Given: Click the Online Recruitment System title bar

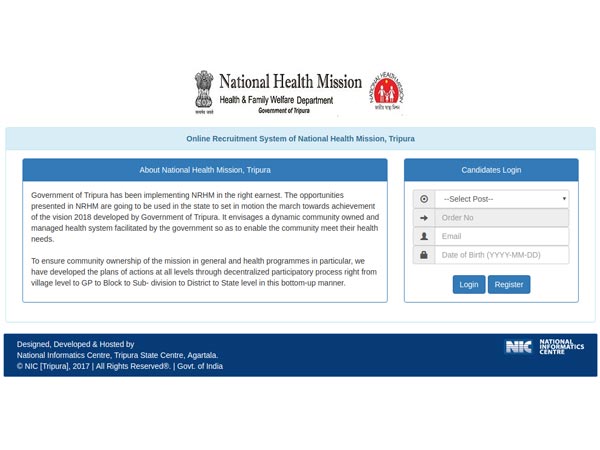Looking at the screenshot, I should point(300,139).
